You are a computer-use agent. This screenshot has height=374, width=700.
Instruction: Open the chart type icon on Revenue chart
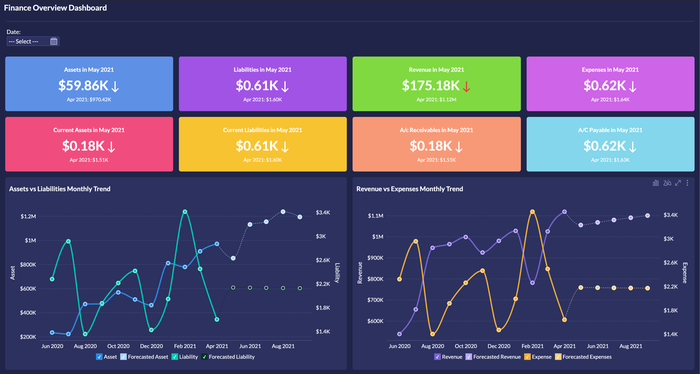point(656,183)
